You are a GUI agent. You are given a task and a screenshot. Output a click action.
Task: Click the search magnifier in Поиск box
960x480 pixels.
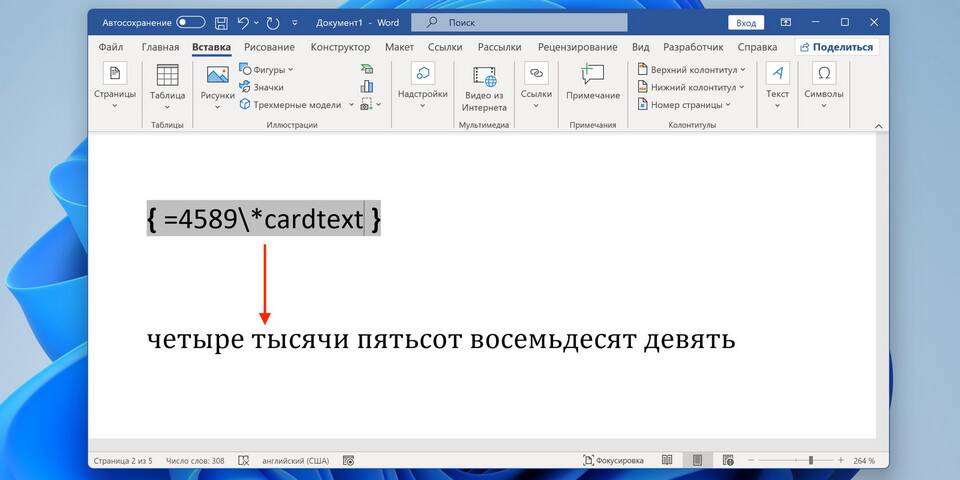pyautogui.click(x=432, y=22)
